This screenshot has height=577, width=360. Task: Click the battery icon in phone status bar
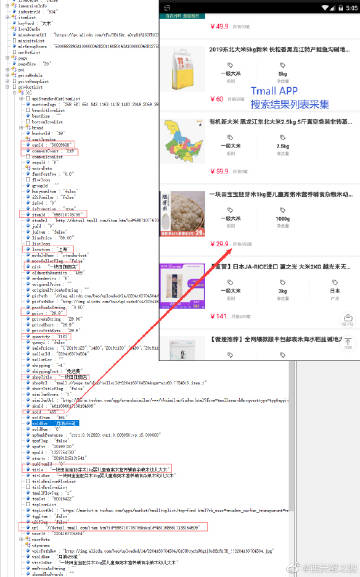point(341,8)
